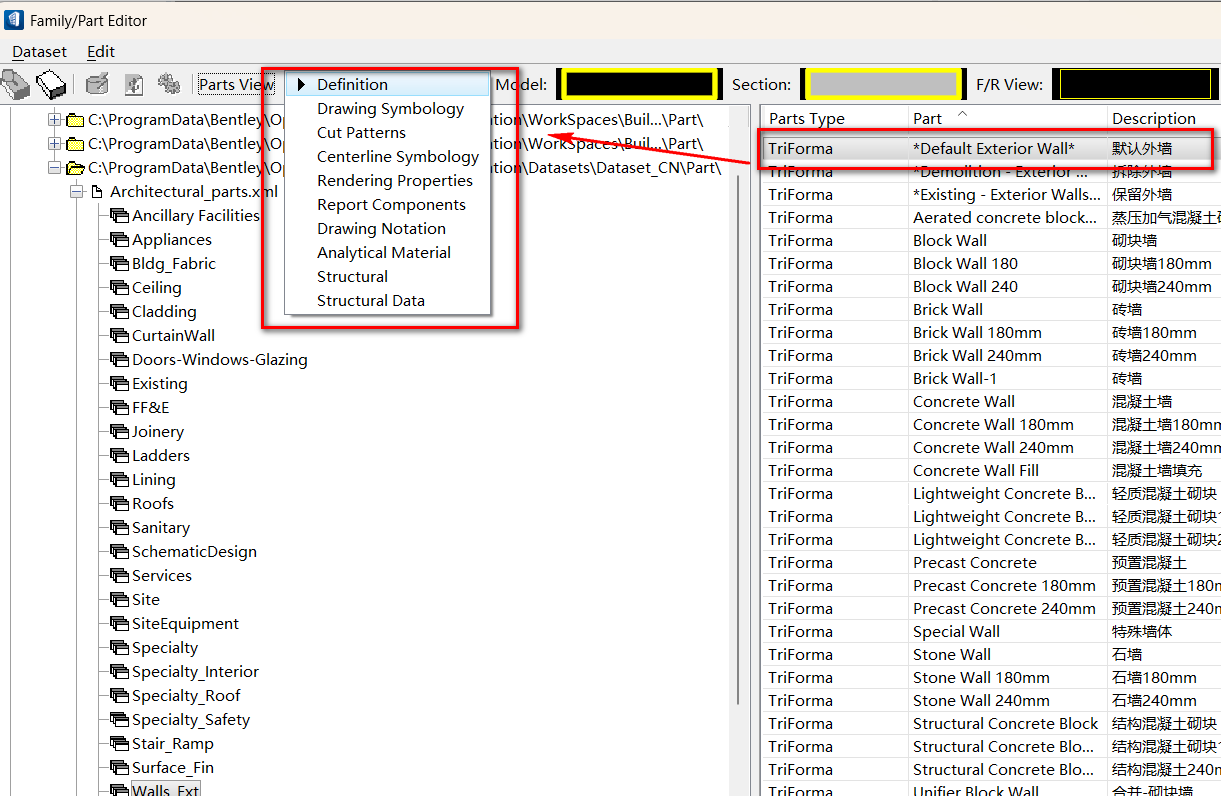The image size is (1221, 796).
Task: Select the Concrete Wall Fill part
Action: tap(991, 470)
